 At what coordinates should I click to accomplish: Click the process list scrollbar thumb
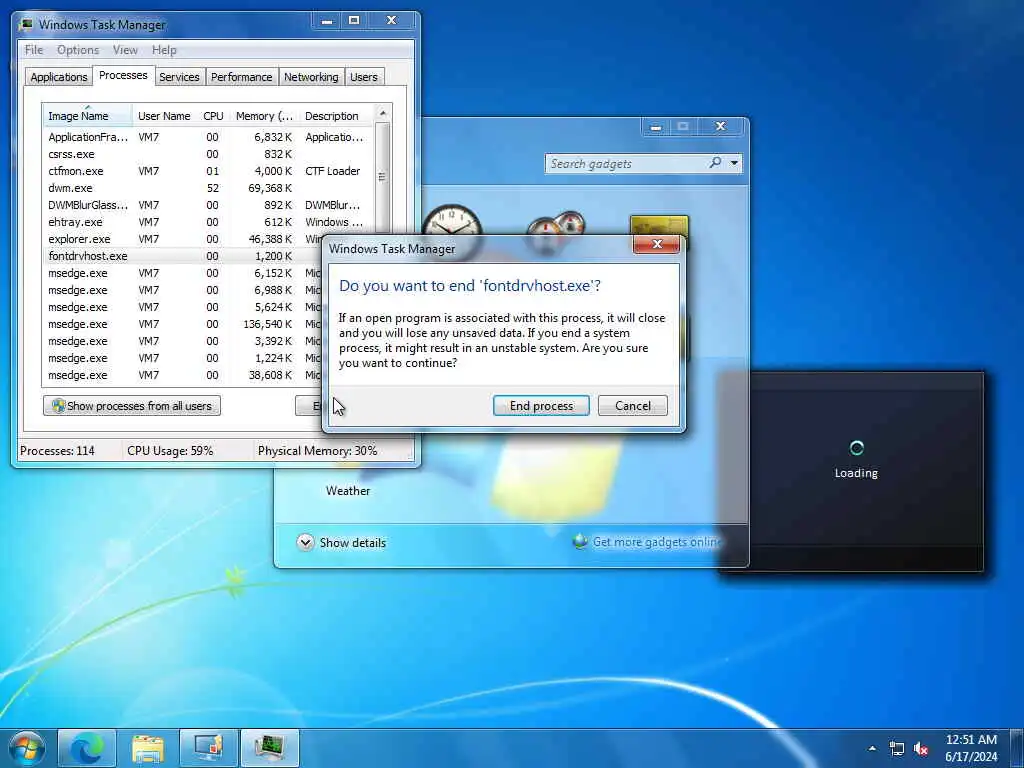[383, 177]
